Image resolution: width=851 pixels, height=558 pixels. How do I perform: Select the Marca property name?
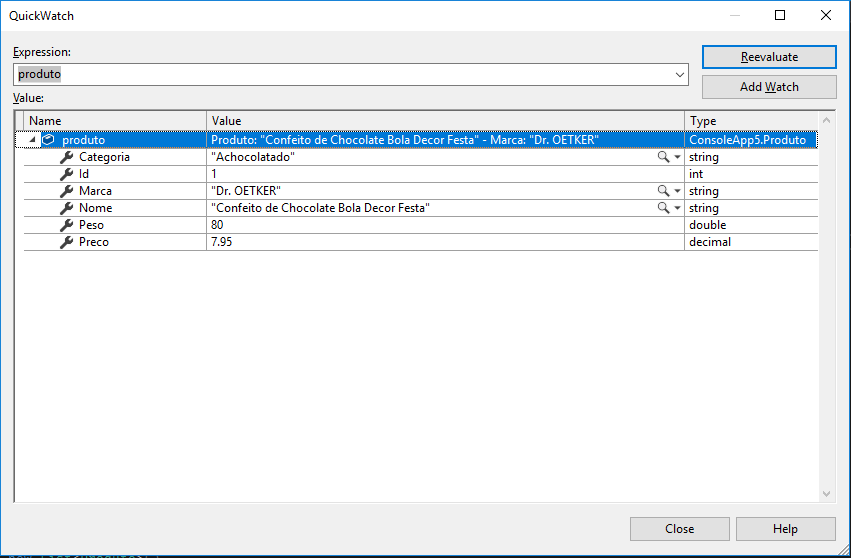tap(96, 191)
